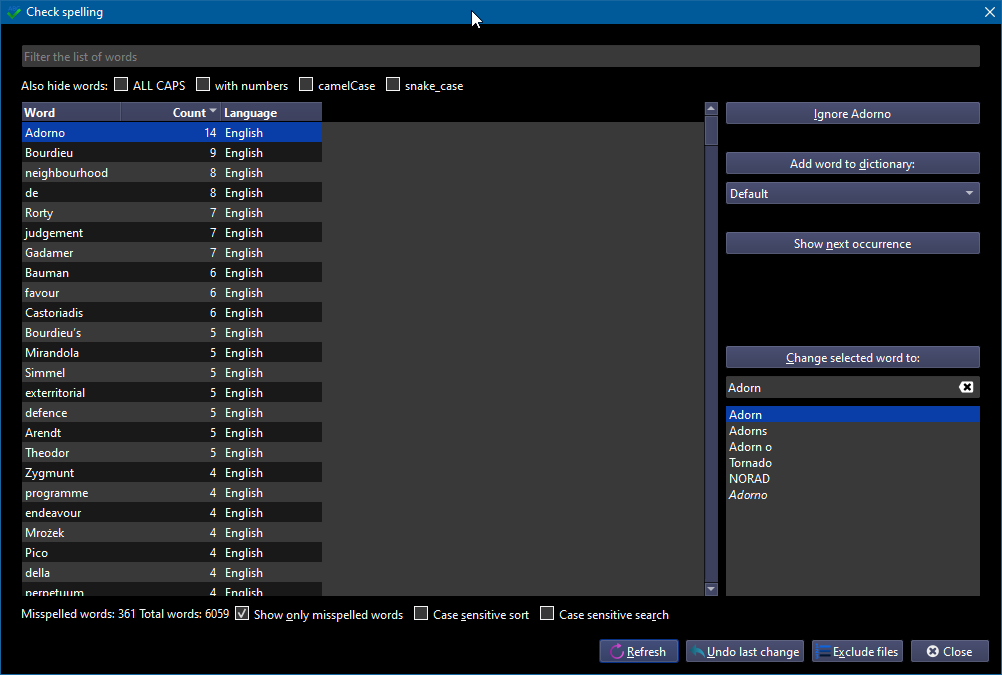Click the Refresh button
This screenshot has width=1002, height=675.
click(638, 651)
